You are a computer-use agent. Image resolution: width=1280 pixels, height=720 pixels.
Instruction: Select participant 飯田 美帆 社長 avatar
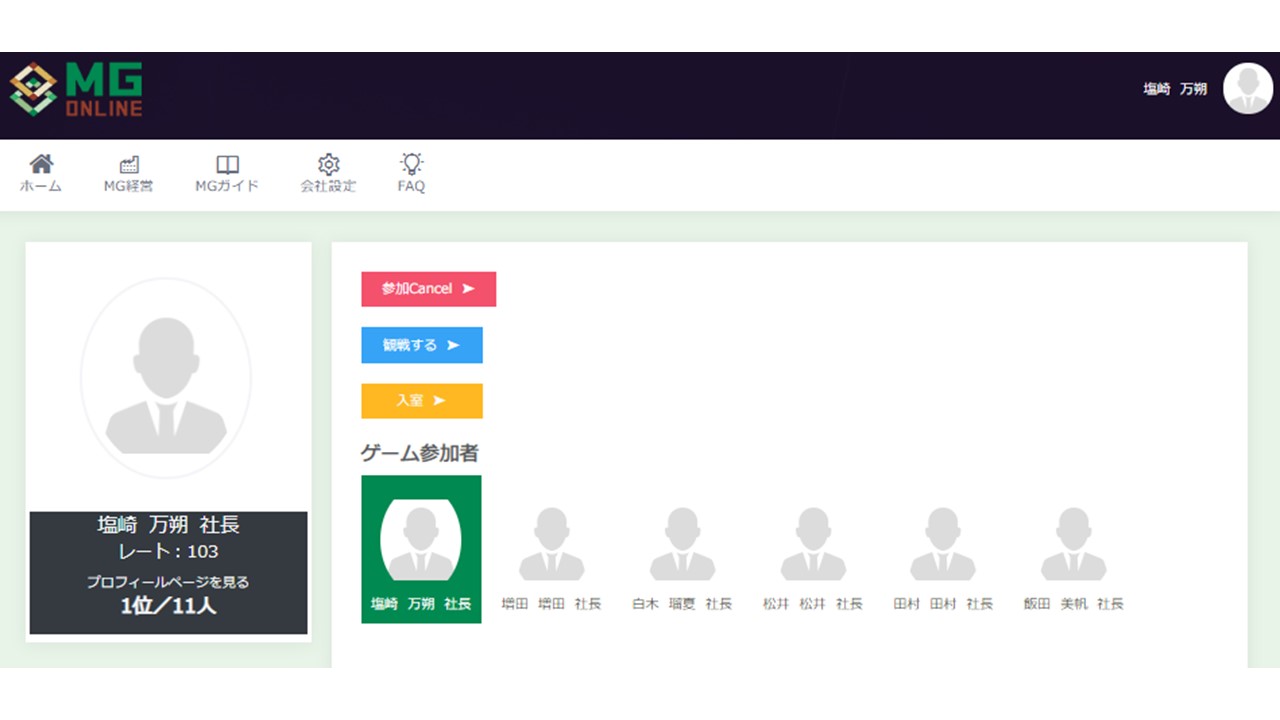[1073, 544]
